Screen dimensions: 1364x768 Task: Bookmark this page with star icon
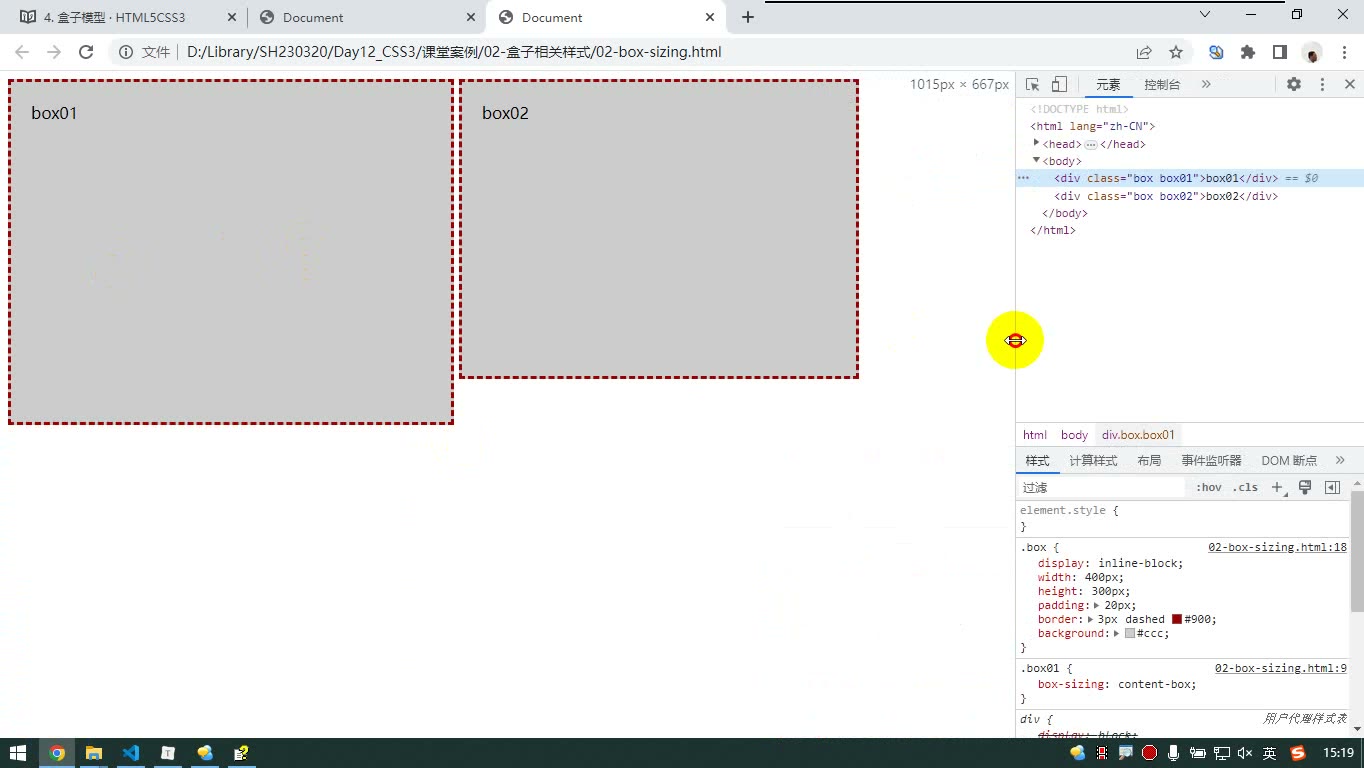click(1176, 52)
